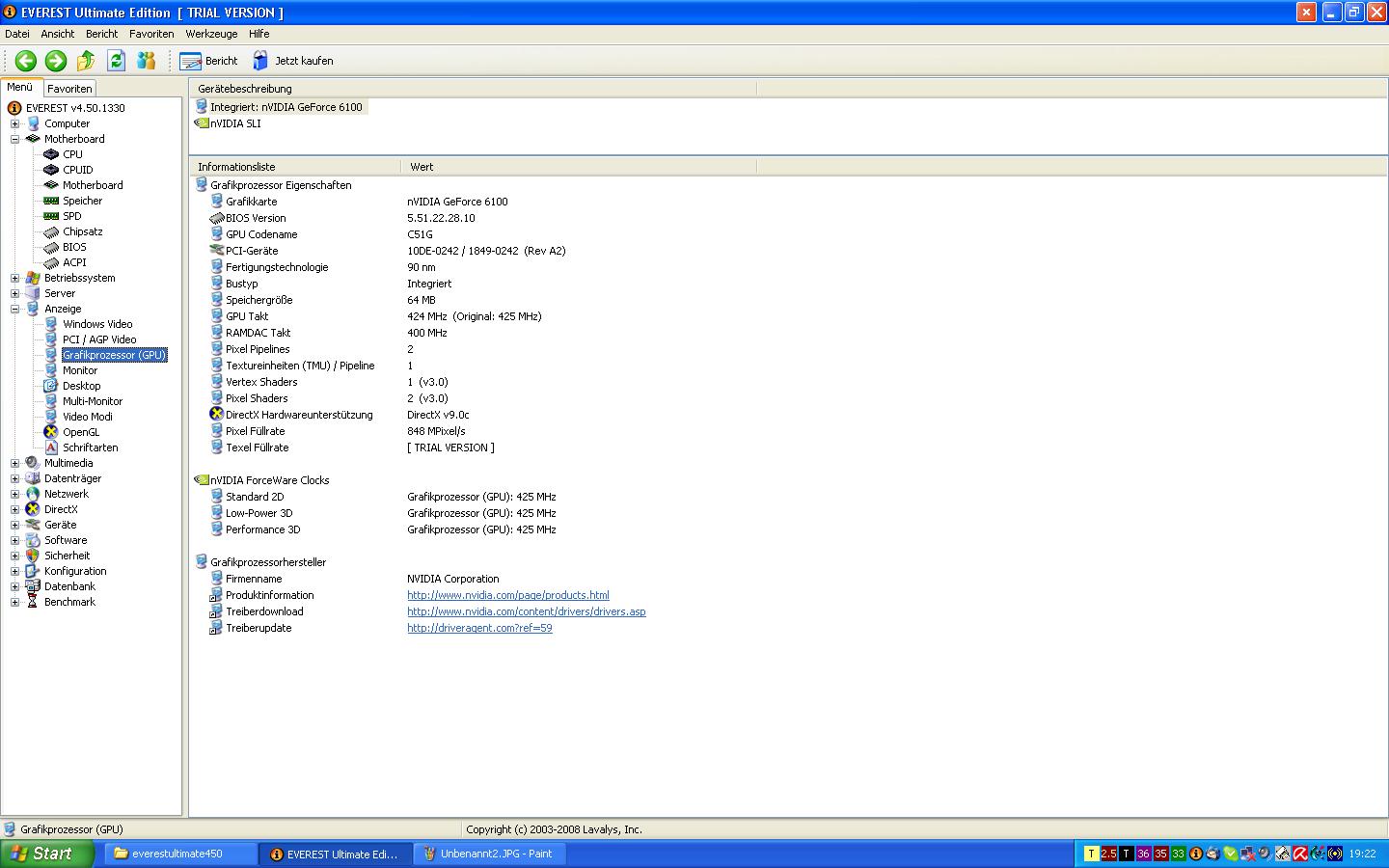Screen dimensions: 1389x868
Task: Click the green Forward arrow toolbar icon
Action: point(56,61)
